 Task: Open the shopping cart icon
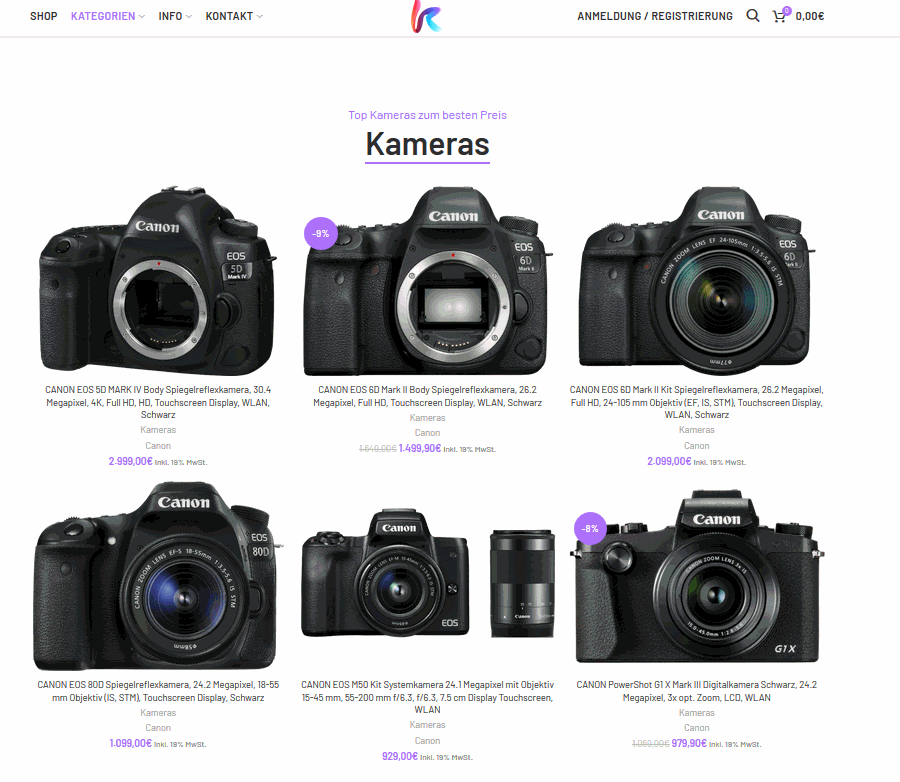pyautogui.click(x=779, y=16)
